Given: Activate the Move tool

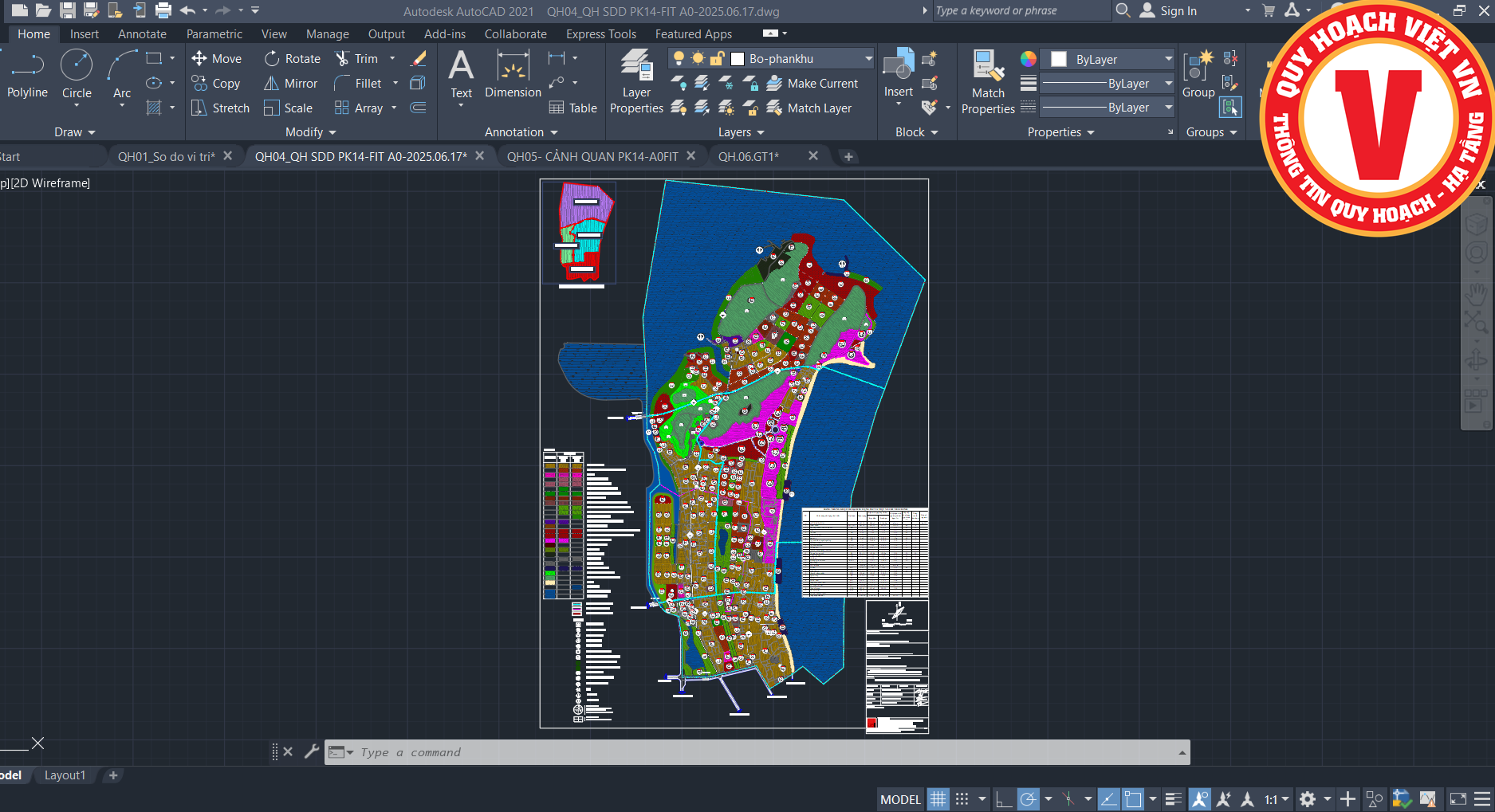Looking at the screenshot, I should coord(216,59).
